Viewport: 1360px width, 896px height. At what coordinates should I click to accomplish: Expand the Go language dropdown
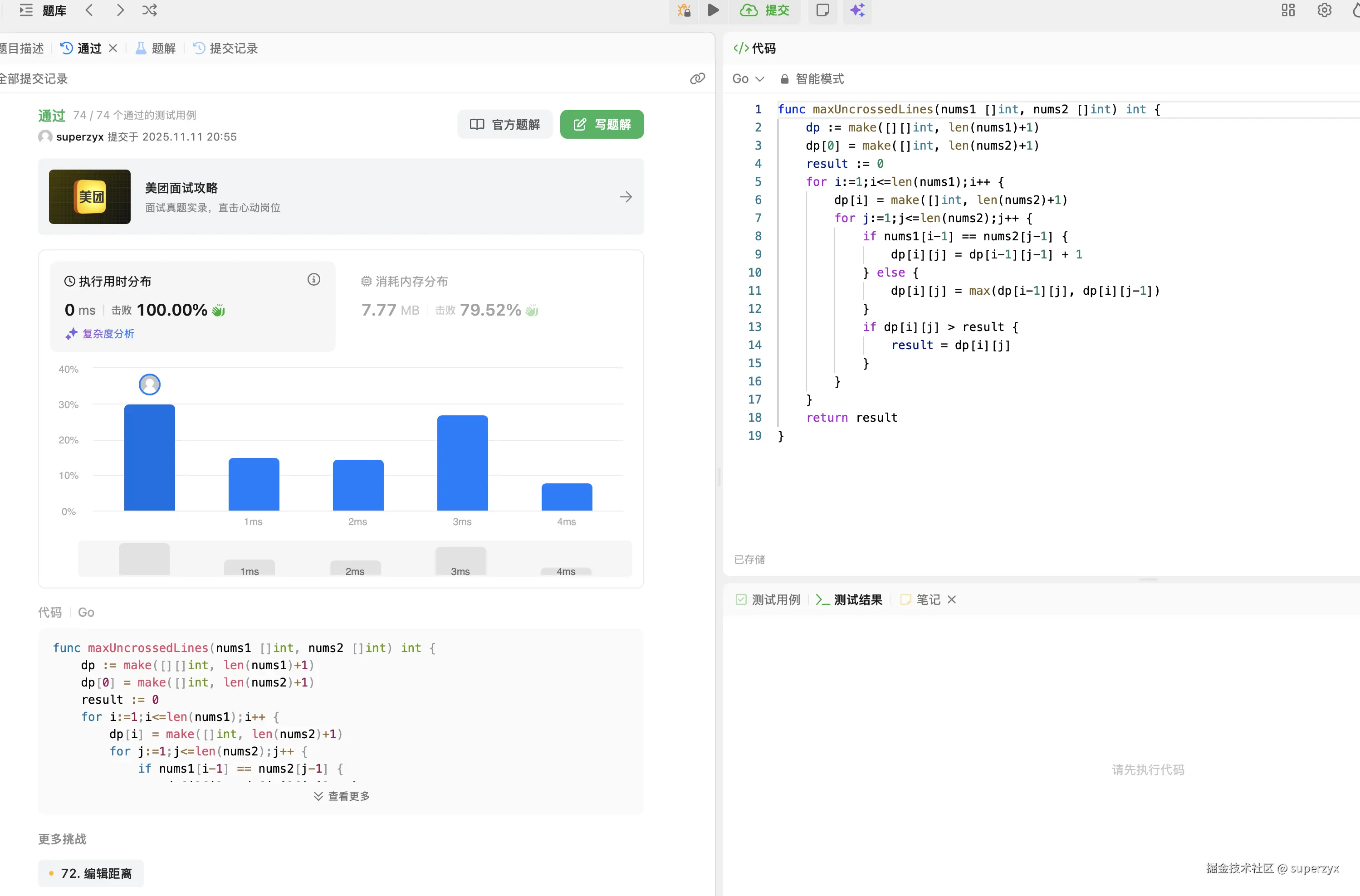click(x=748, y=79)
